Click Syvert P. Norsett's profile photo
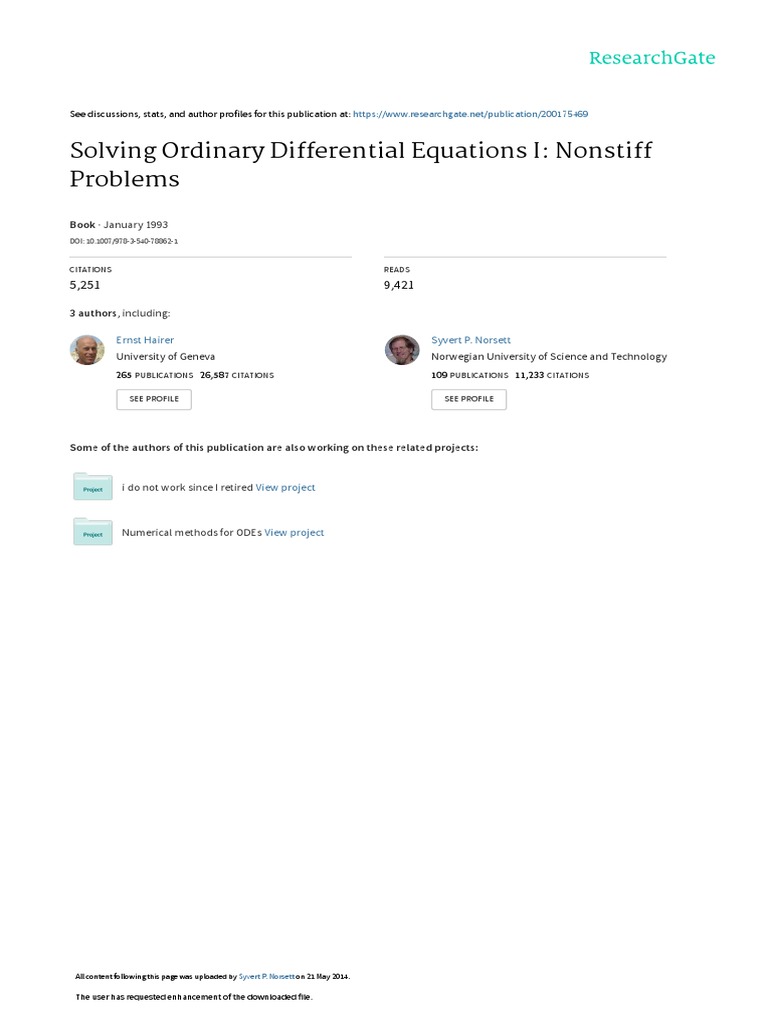 tap(402, 350)
